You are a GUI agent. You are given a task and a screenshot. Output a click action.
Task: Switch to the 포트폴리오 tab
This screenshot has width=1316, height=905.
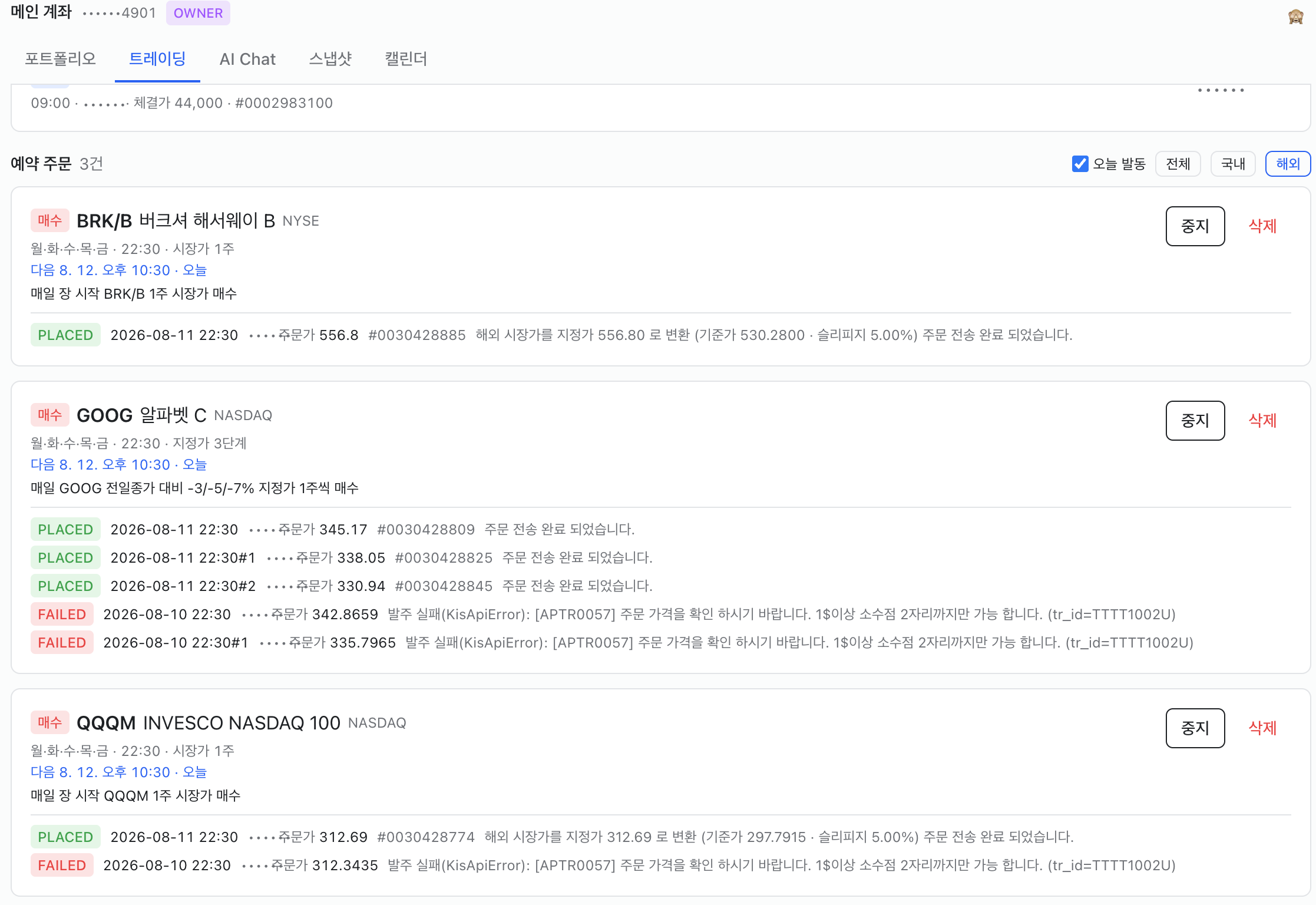(x=60, y=59)
